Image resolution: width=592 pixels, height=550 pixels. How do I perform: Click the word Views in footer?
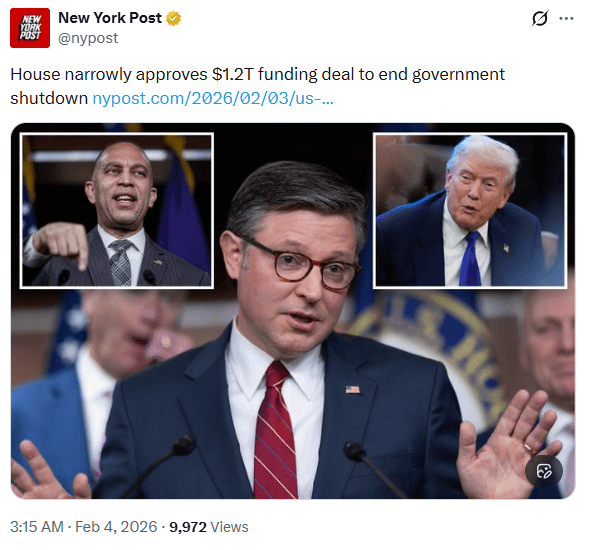pos(229,527)
